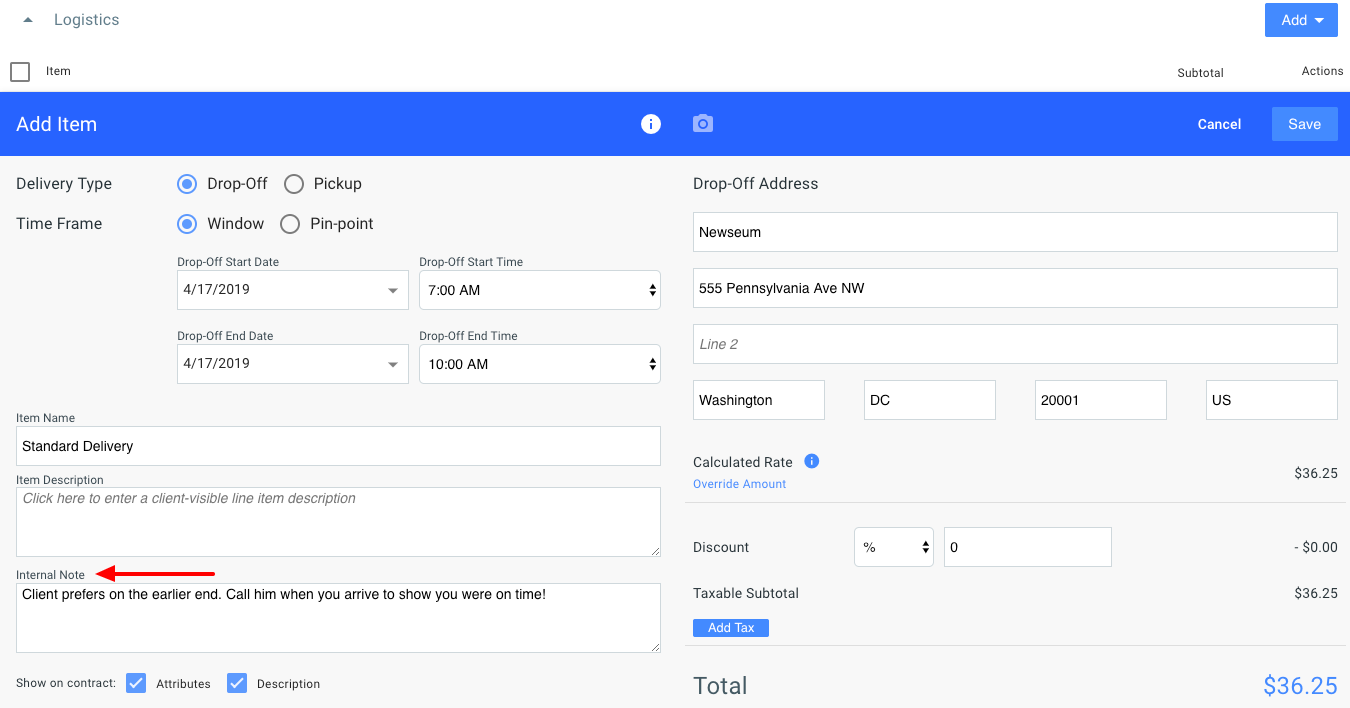Edit the US country field
This screenshot has height=708, width=1350.
click(1272, 400)
